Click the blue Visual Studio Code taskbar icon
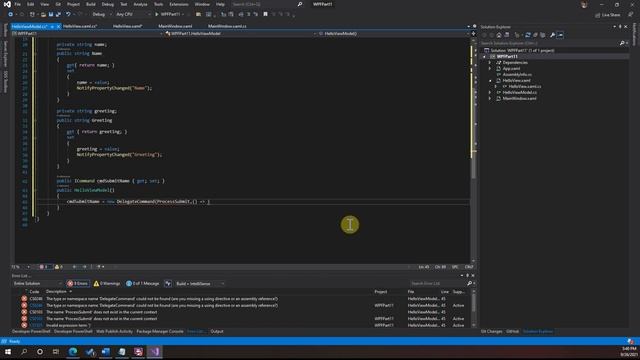 89,351
